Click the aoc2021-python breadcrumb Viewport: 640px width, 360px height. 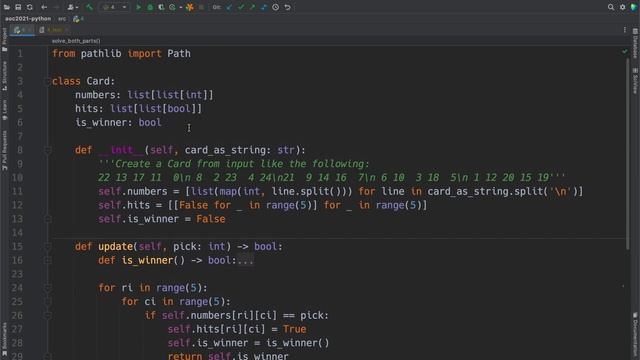click(x=28, y=19)
